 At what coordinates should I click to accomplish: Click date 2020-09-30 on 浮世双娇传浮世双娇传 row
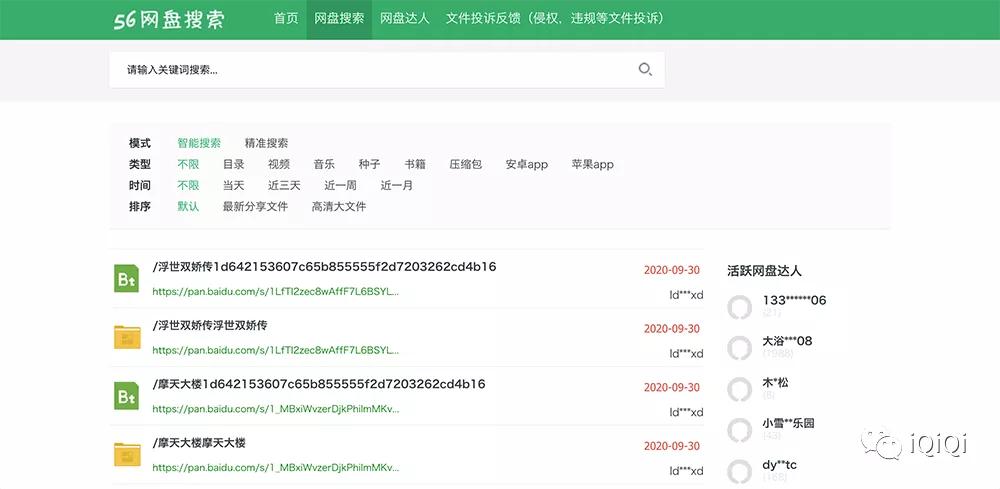click(x=672, y=328)
